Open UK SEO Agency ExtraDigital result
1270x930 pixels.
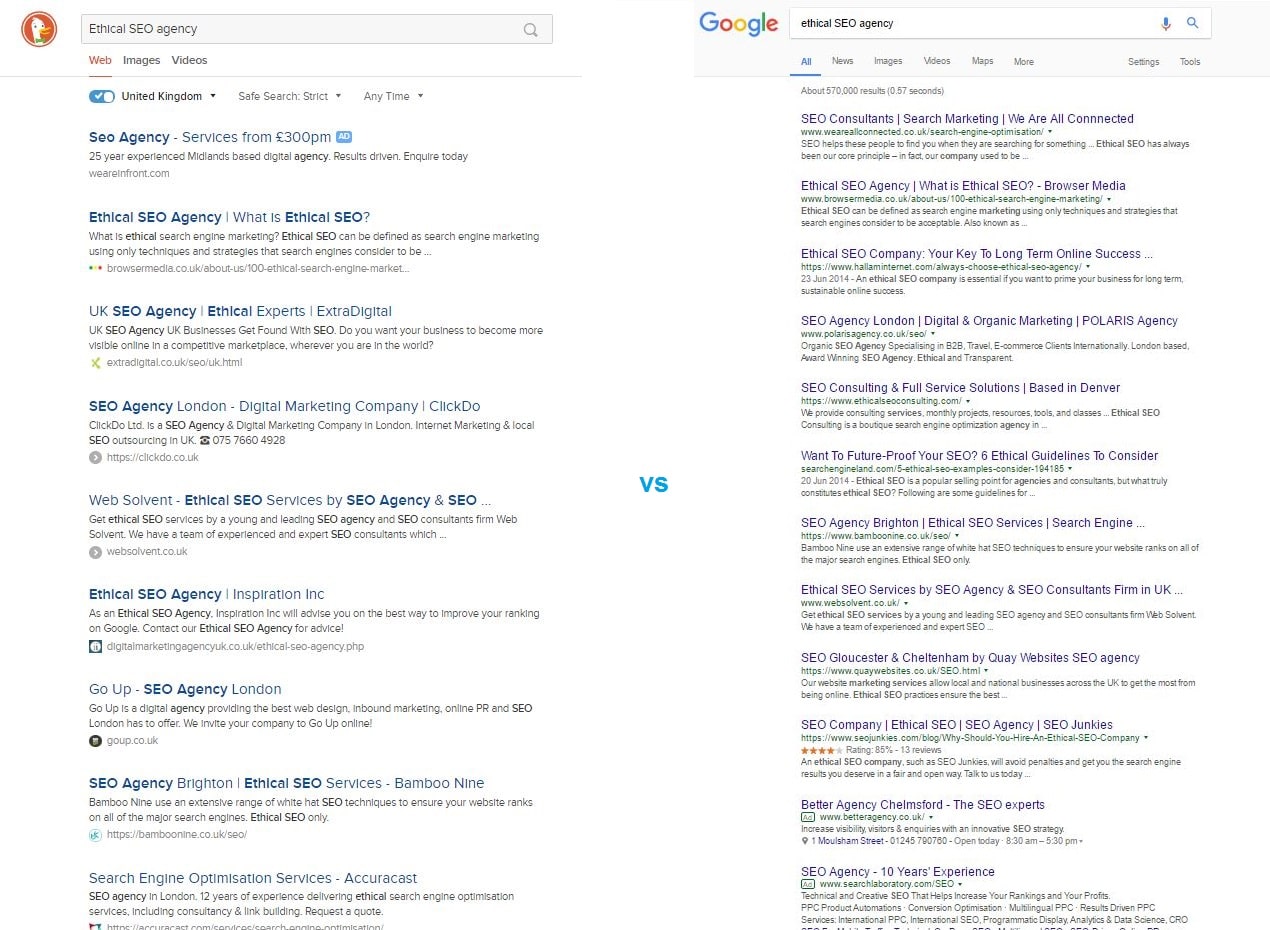pos(240,311)
